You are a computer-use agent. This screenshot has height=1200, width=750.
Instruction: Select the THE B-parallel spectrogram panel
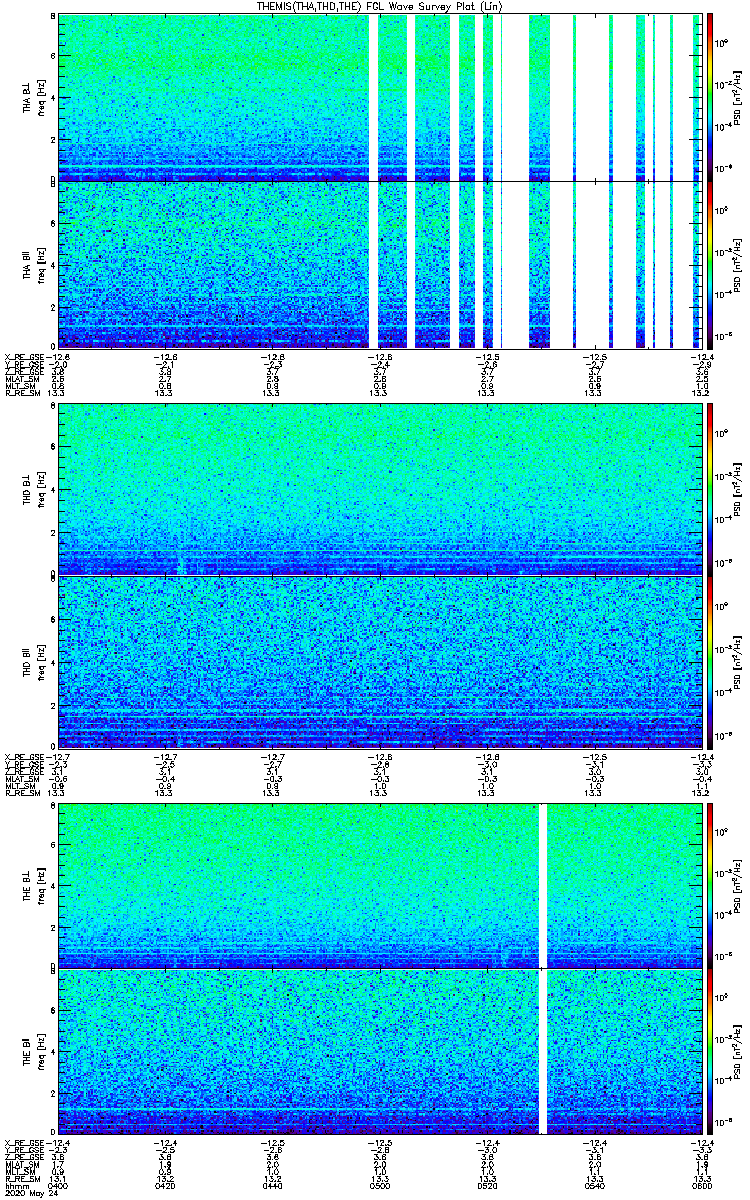pyautogui.click(x=380, y=1052)
